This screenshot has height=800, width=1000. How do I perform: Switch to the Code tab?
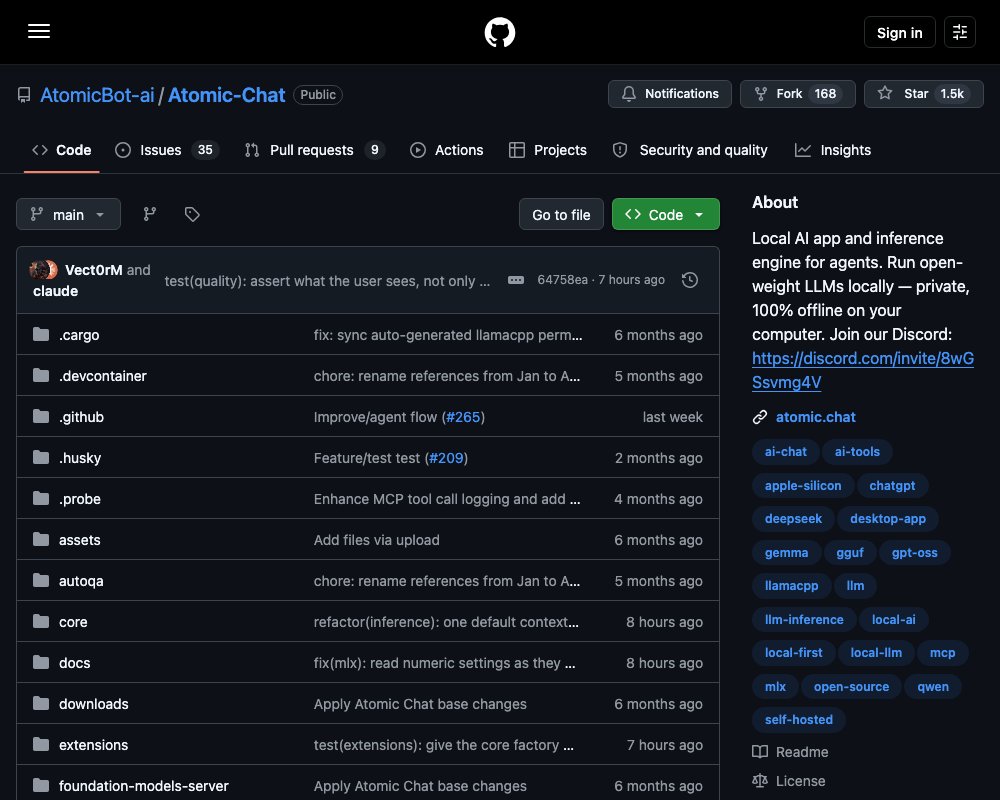[62, 150]
